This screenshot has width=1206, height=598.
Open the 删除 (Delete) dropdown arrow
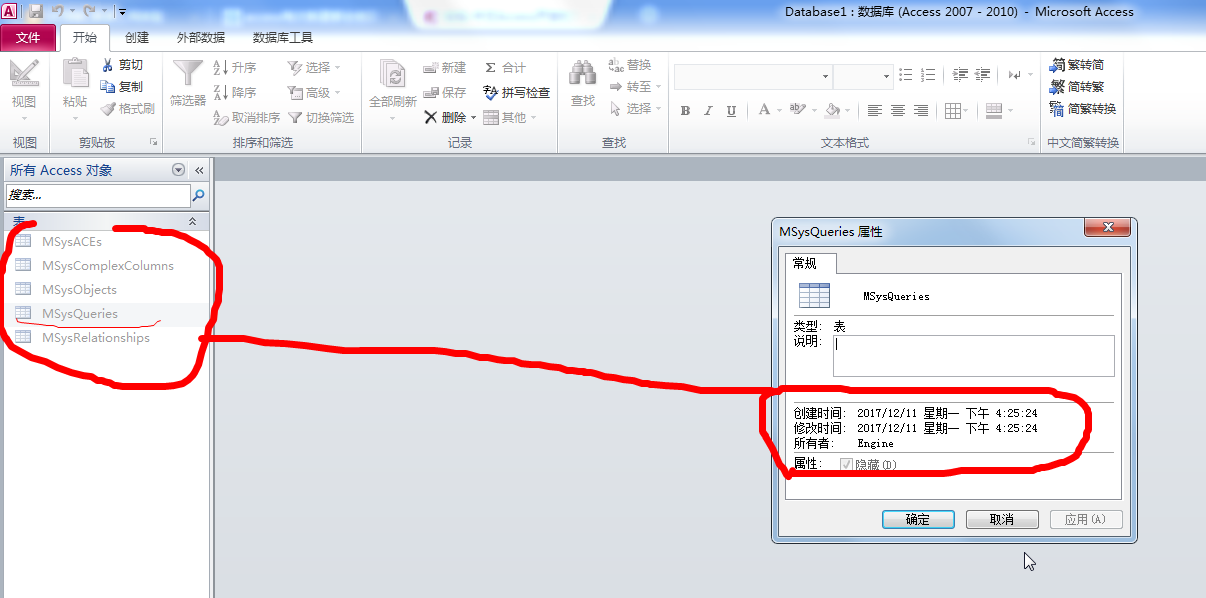[472, 117]
